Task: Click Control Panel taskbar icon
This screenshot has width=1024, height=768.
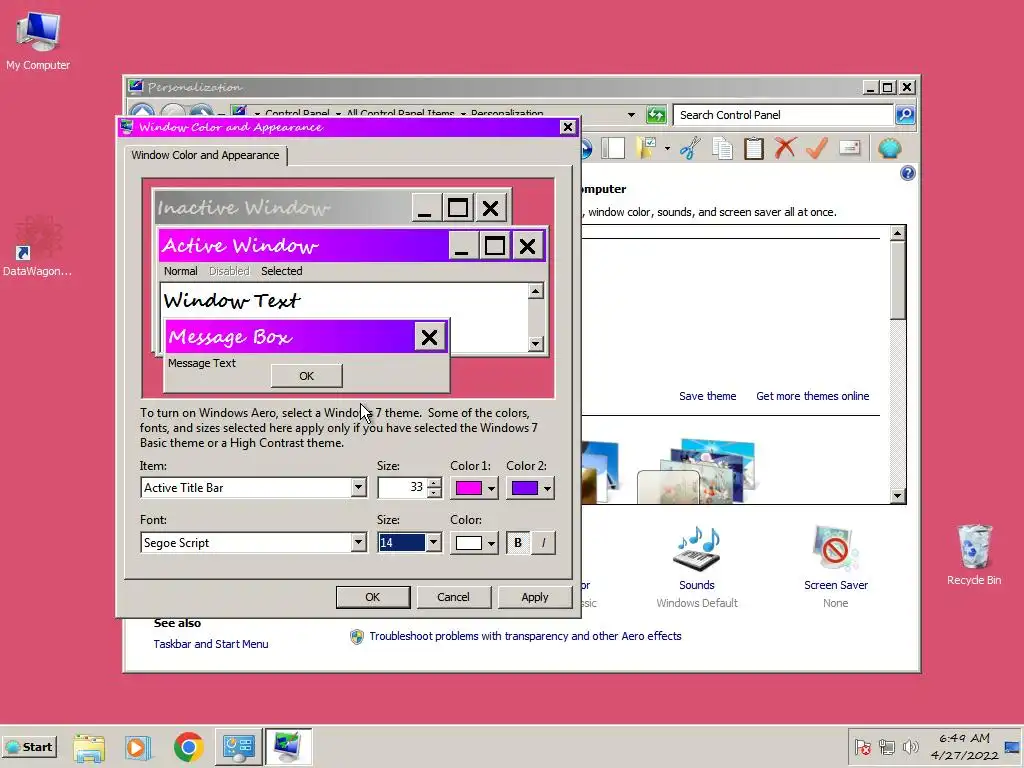Action: (238, 747)
